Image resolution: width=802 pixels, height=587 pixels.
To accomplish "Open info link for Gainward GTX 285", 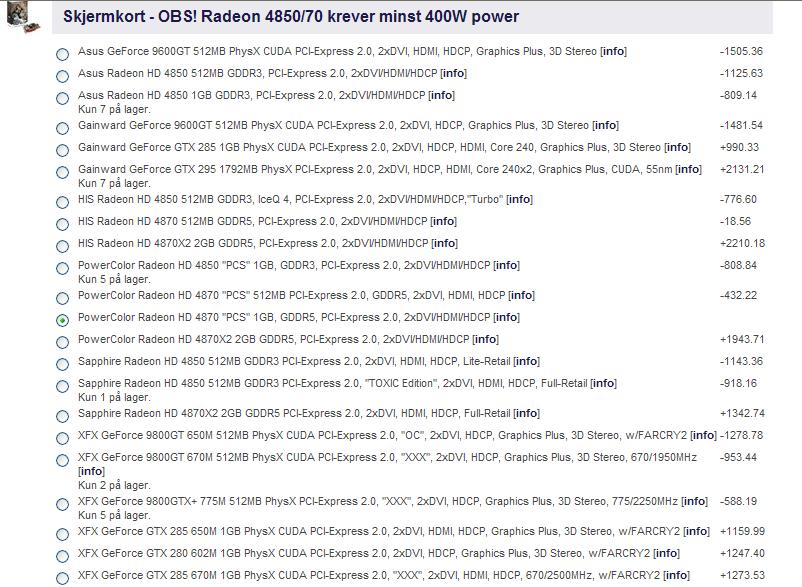I will point(678,147).
